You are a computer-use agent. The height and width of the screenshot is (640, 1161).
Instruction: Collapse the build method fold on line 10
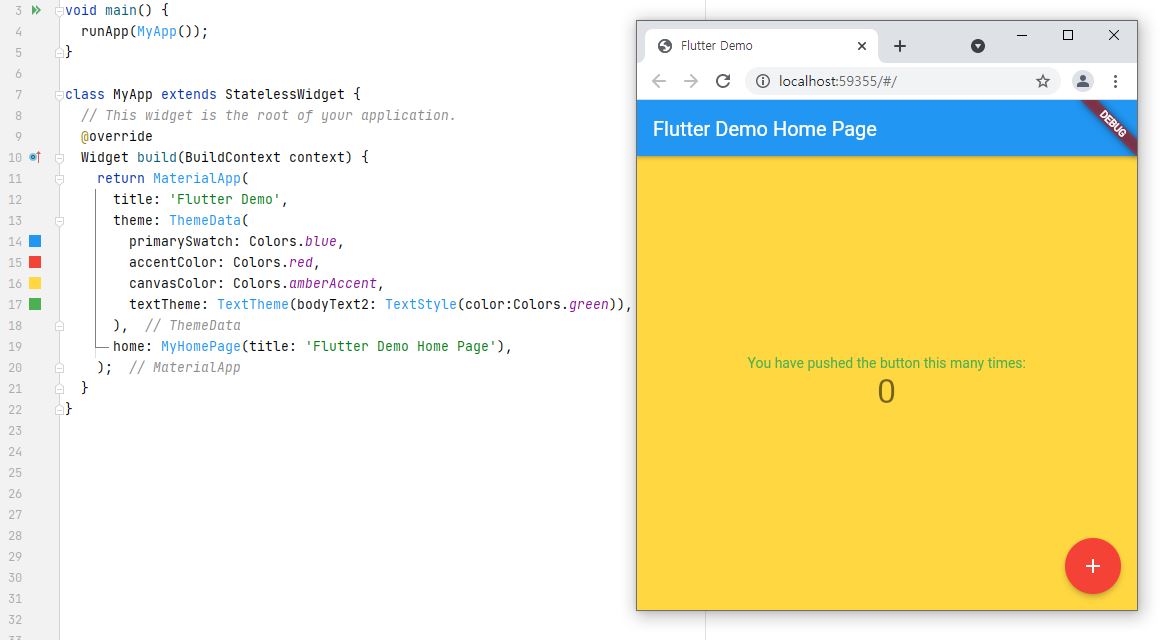click(59, 158)
